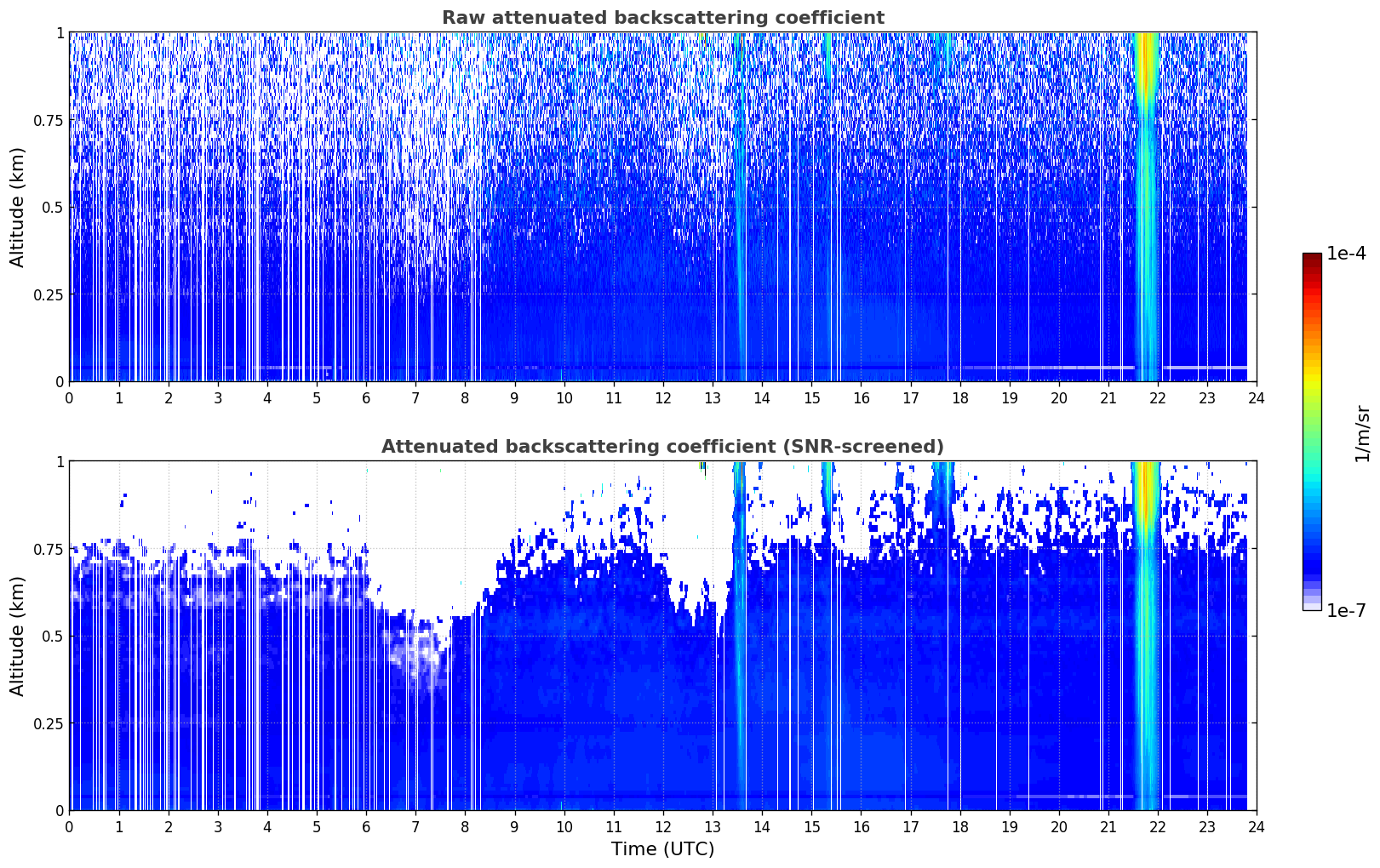Click the 0.75 altitude tick on top plot
This screenshot has width=1380, height=868.
pos(49,120)
